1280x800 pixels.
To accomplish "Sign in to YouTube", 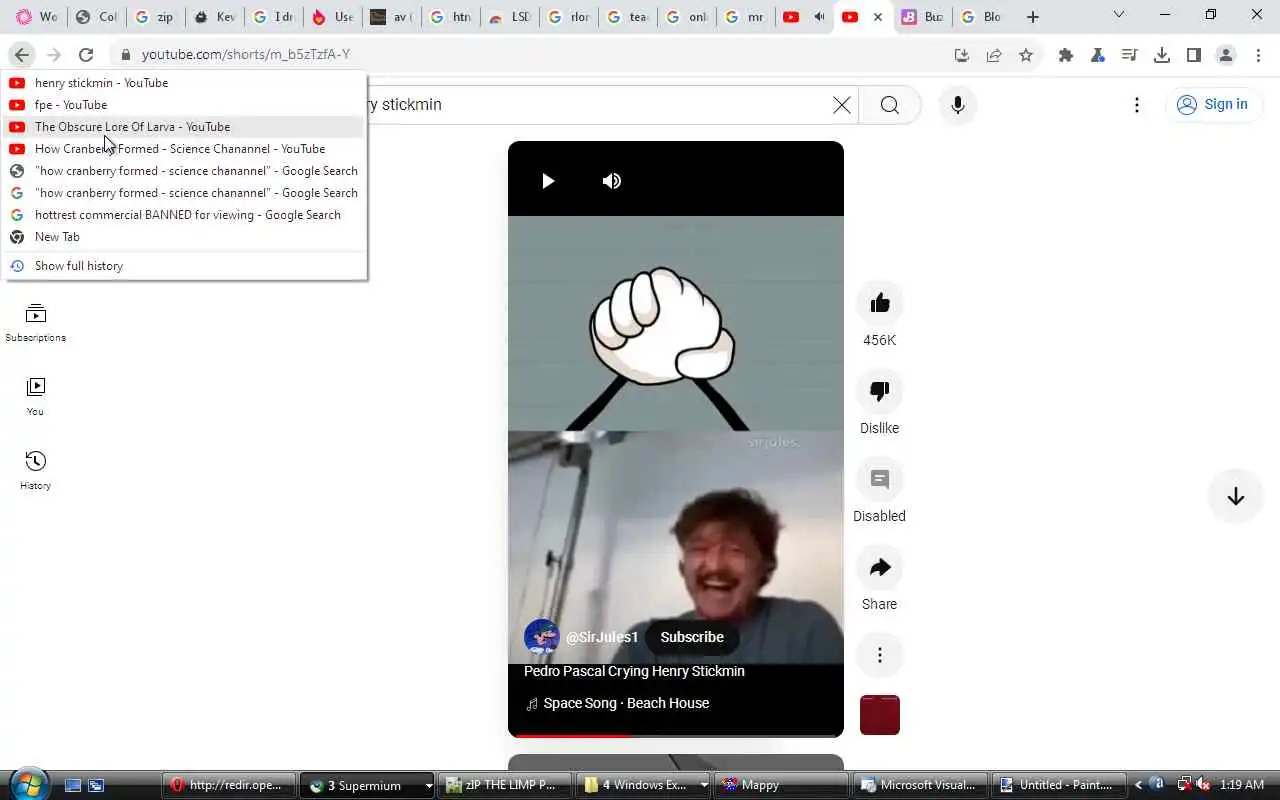I will coord(1213,104).
